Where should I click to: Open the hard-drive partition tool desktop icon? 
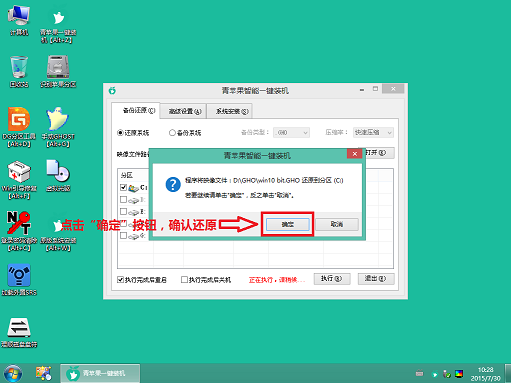pyautogui.click(x=58, y=72)
